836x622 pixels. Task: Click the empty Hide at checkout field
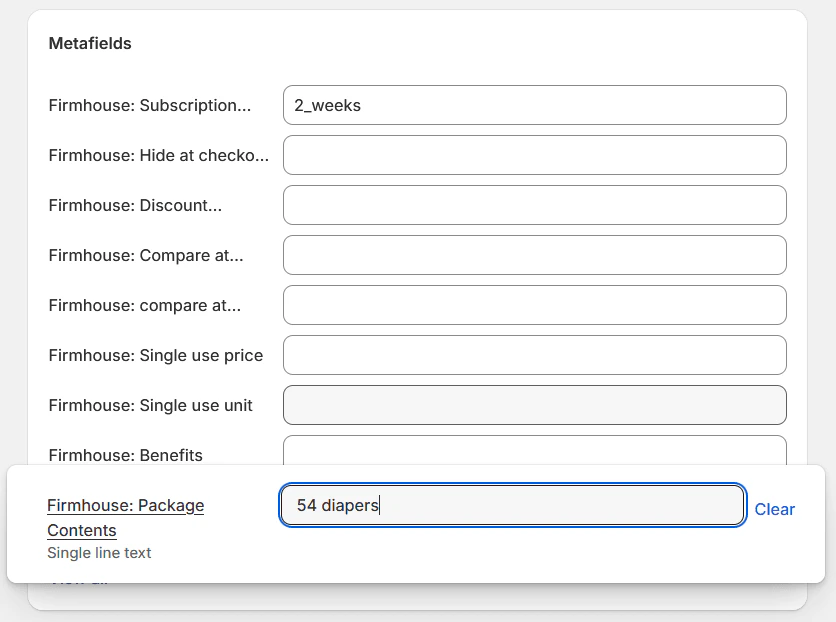pos(534,155)
